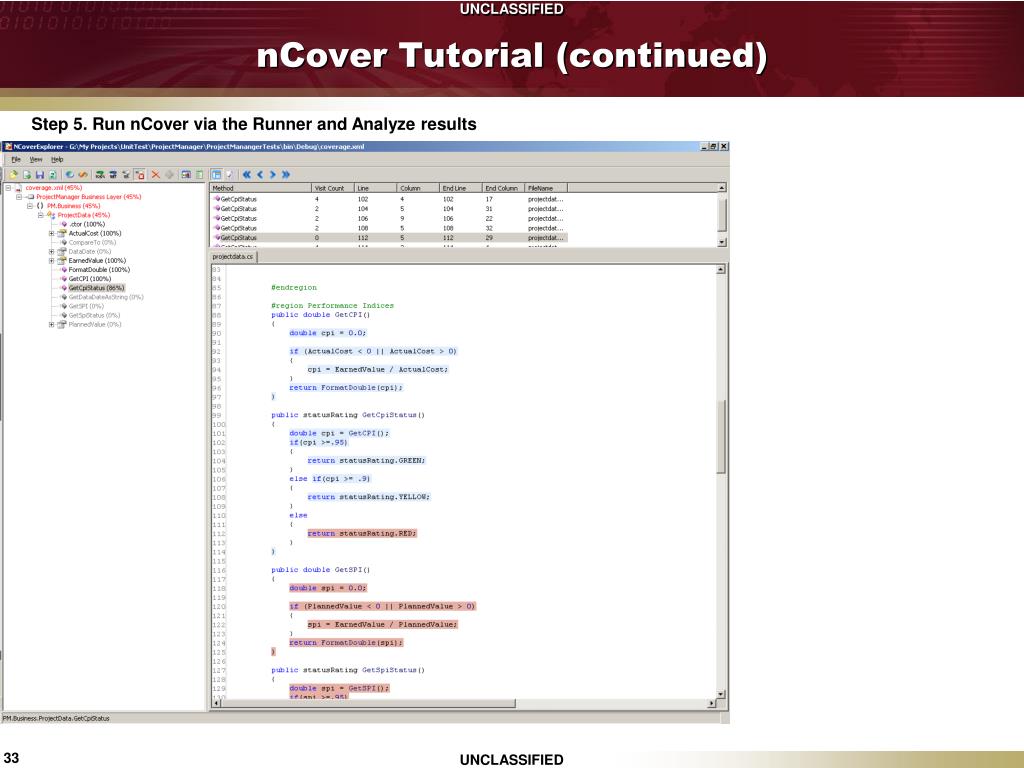Click the method list's scroll up arrow

pyautogui.click(x=722, y=188)
